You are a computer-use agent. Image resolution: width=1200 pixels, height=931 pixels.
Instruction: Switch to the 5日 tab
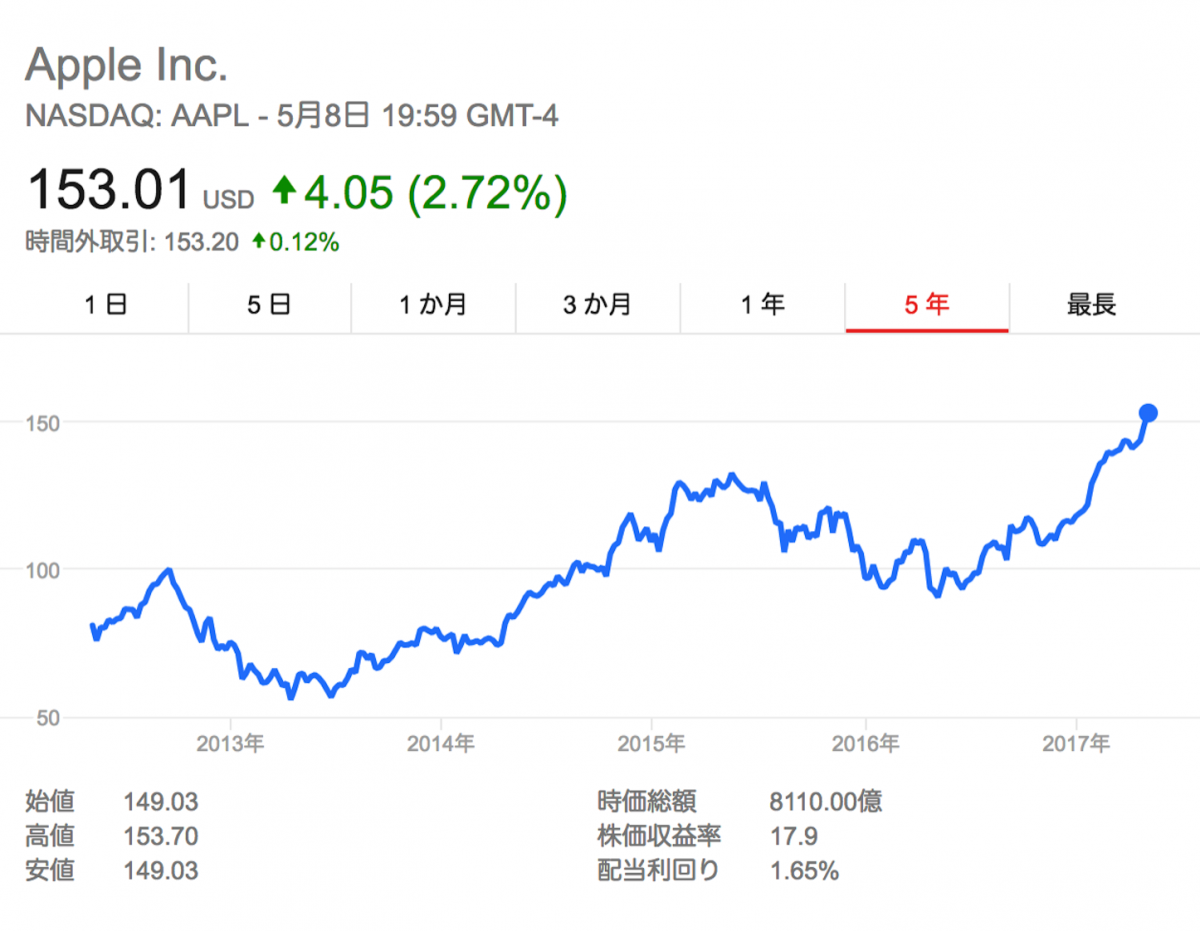pos(269,305)
